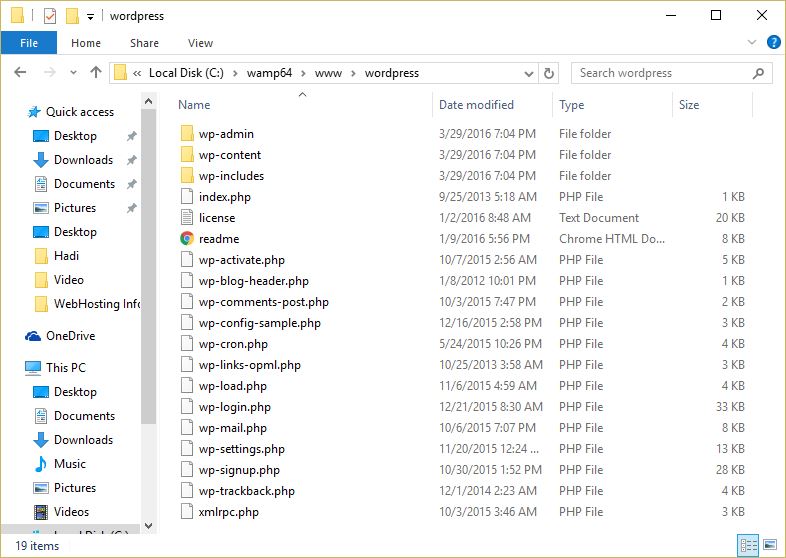The height and width of the screenshot is (558, 786).
Task: Open the File menu tab
Action: coord(28,43)
